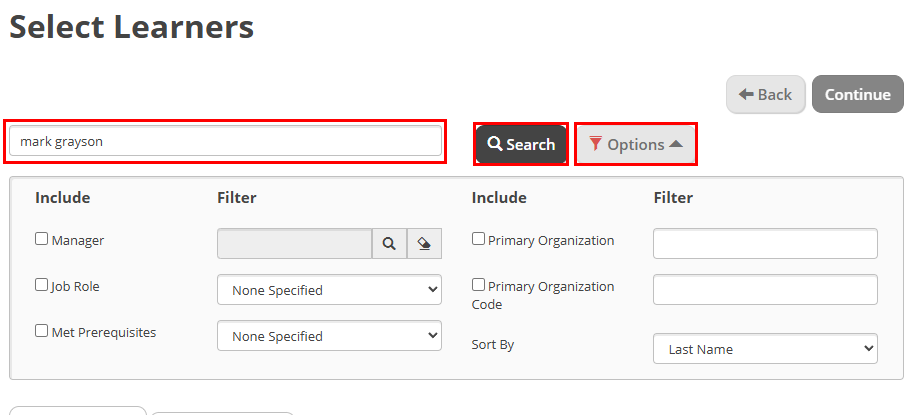Select the wider tab beneath the filter panel
This screenshot has width=913, height=415.
pyautogui.click(x=78, y=410)
